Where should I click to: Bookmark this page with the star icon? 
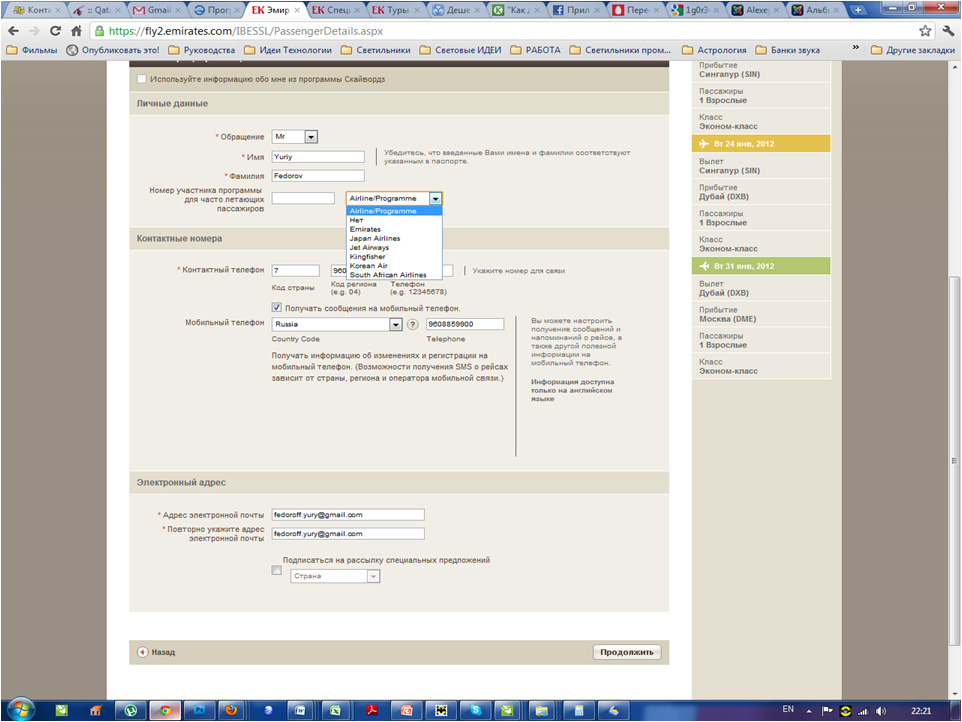pyautogui.click(x=925, y=31)
